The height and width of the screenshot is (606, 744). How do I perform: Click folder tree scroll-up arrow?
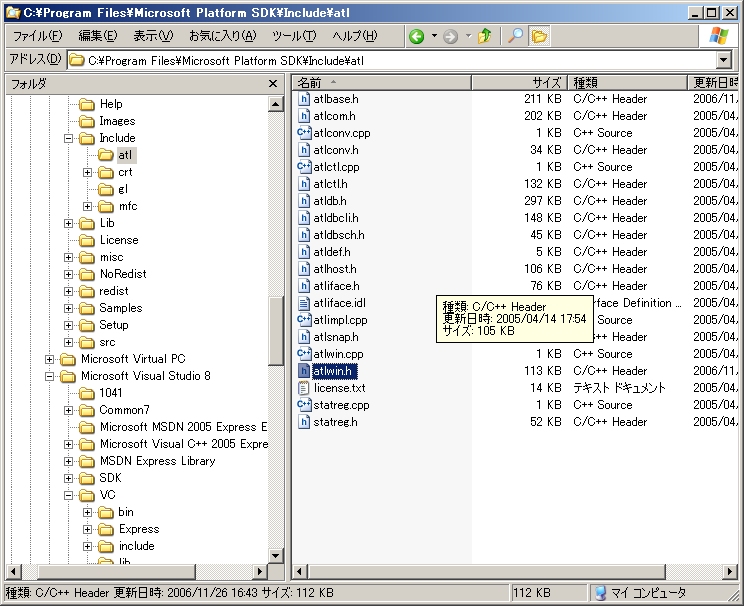coord(276,104)
